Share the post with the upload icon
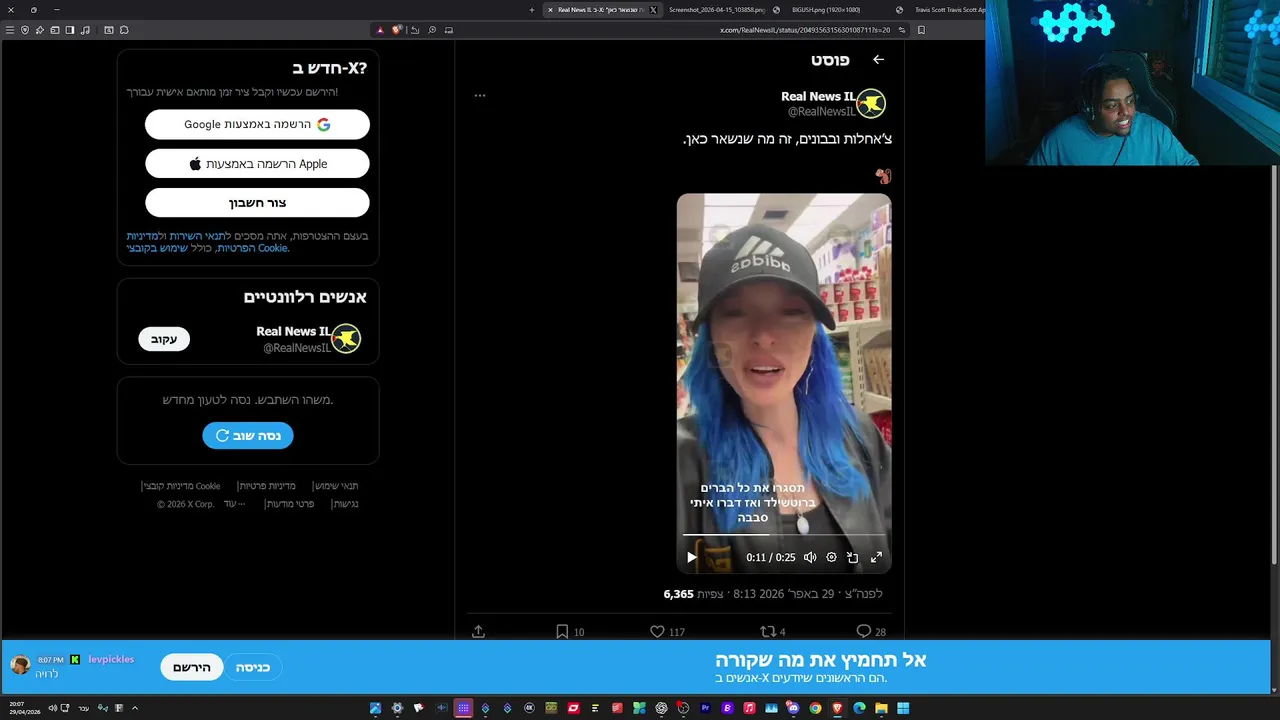Image resolution: width=1280 pixels, height=720 pixels. 478,631
